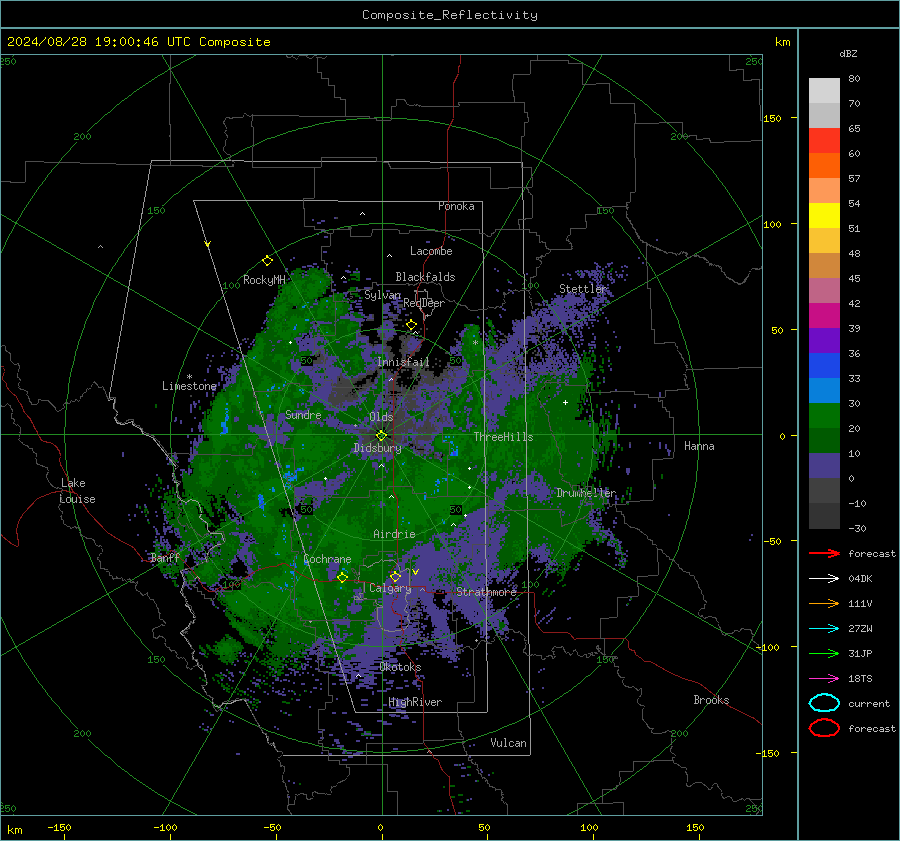
Task: Click the Airdrie city label
Action: (394, 534)
